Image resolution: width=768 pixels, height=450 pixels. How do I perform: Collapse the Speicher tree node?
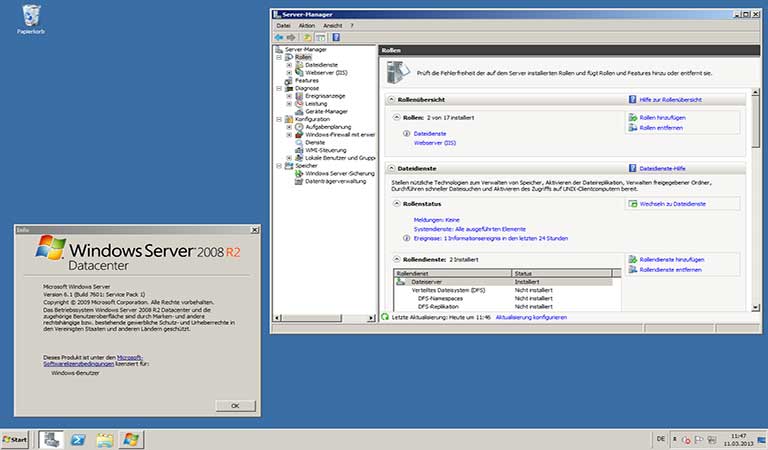click(x=279, y=166)
